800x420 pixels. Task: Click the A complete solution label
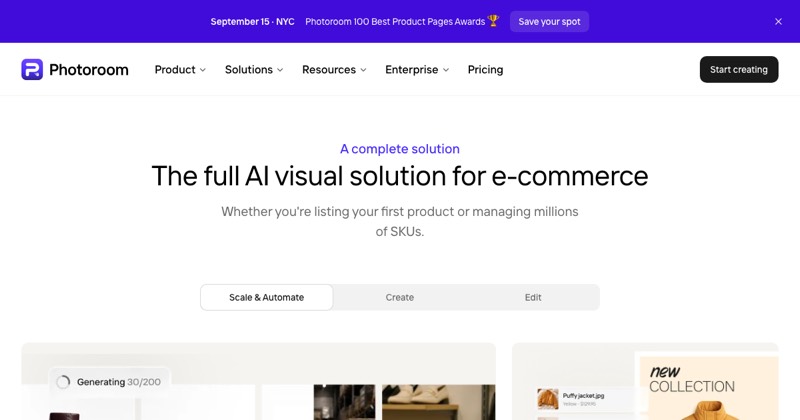(399, 149)
